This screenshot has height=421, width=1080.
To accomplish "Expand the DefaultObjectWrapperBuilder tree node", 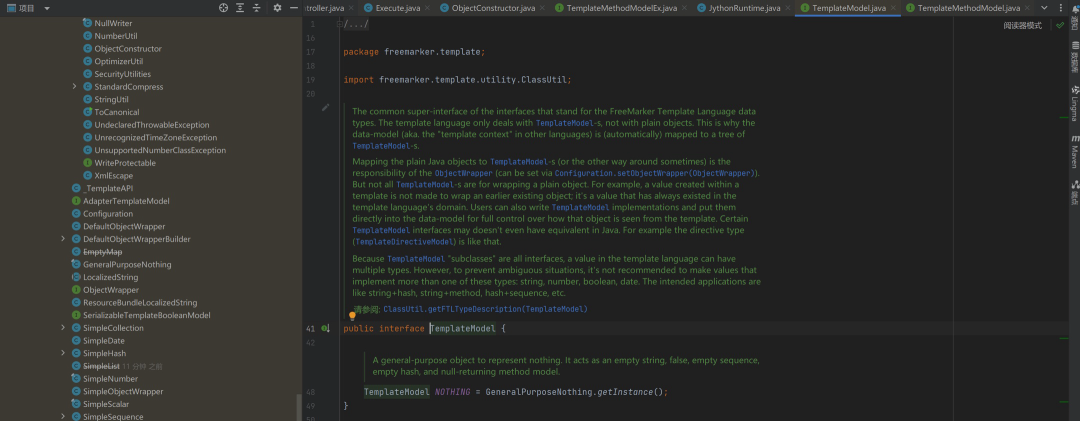I will (x=63, y=239).
